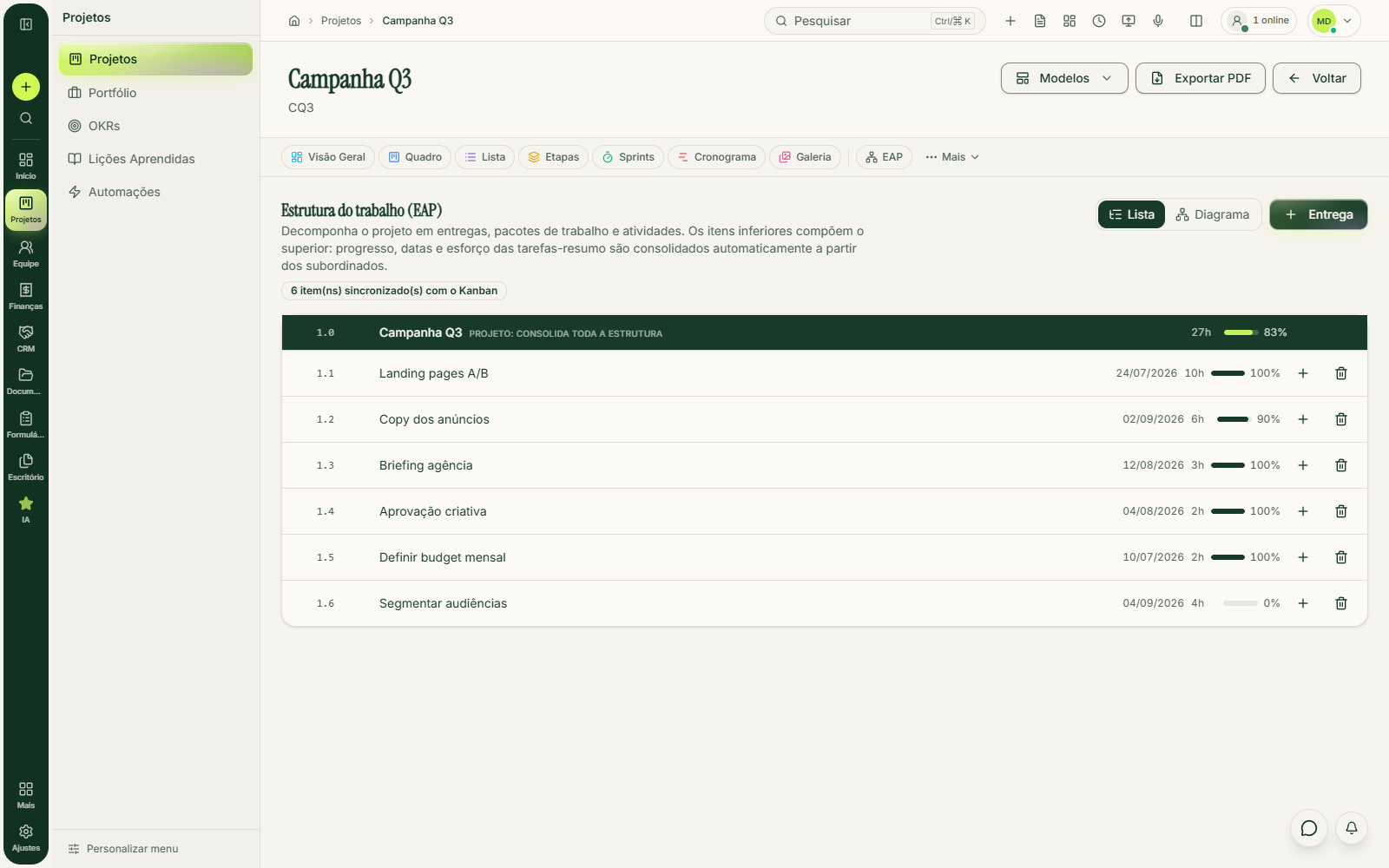Toggle the split panel layout icon
This screenshot has height=868, width=1389.
coord(1196,21)
